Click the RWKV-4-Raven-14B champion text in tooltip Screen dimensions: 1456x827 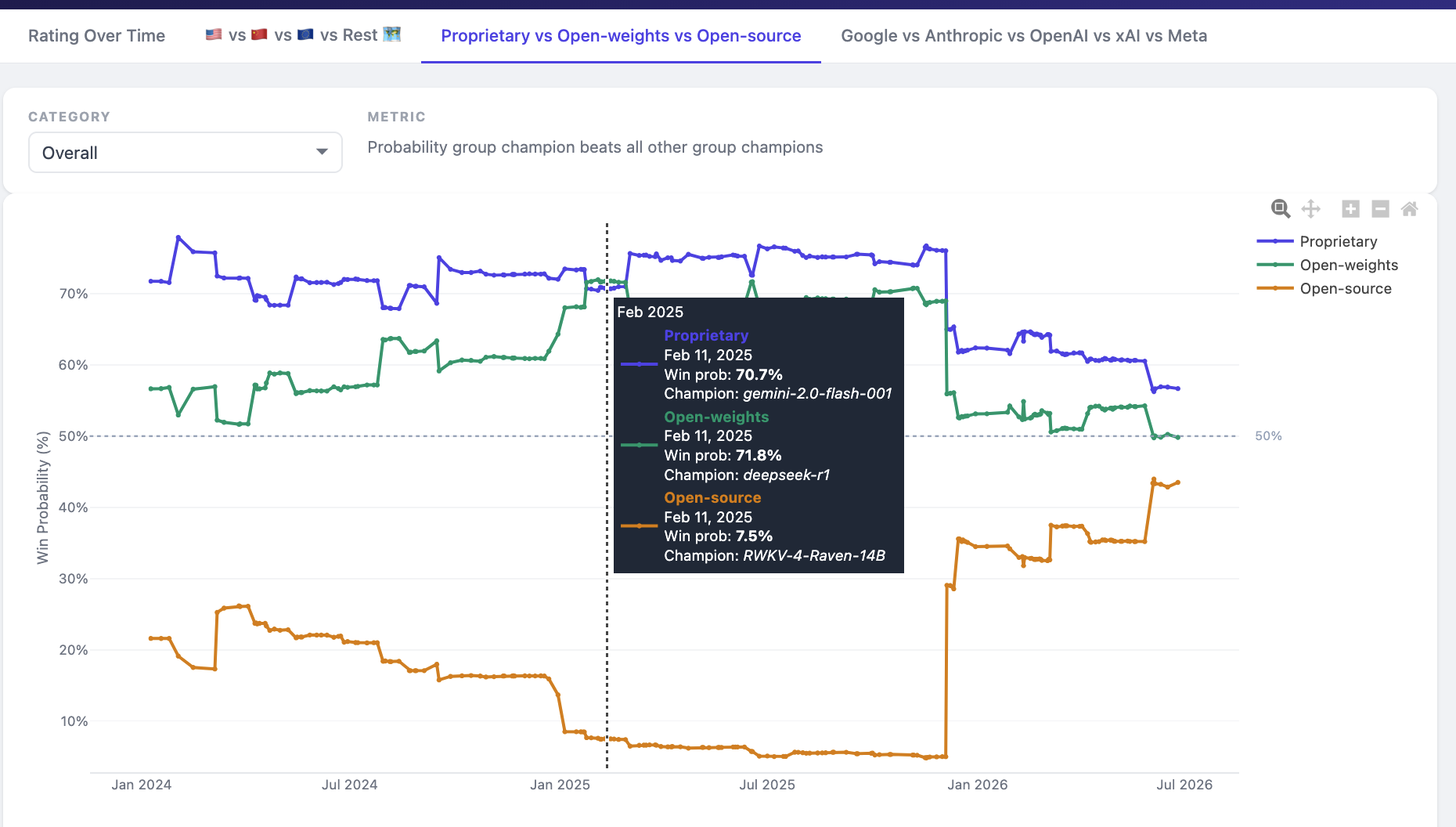pyautogui.click(x=814, y=556)
